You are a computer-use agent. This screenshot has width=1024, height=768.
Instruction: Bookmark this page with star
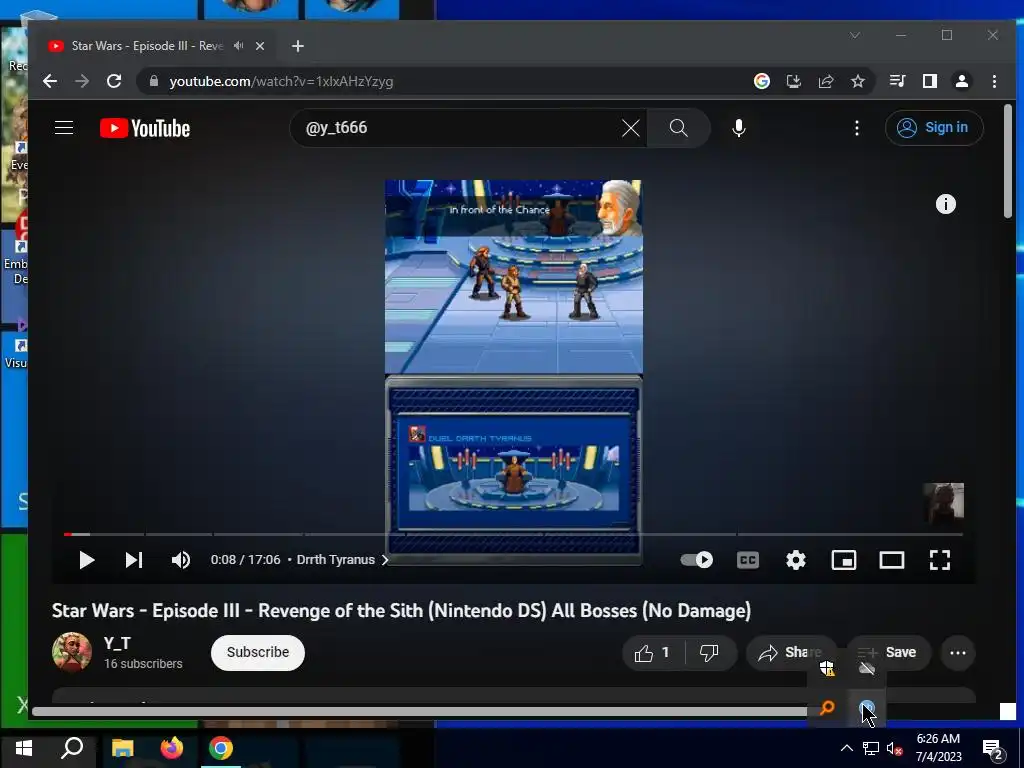[857, 81]
